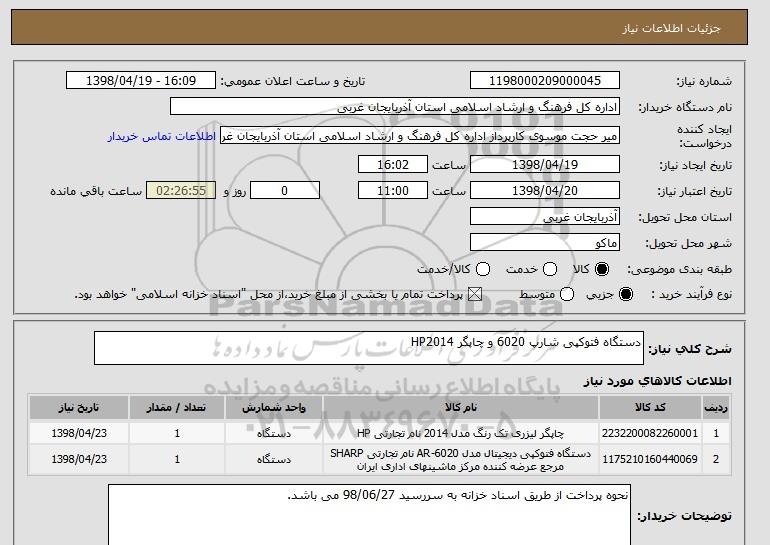The image size is (770, 545).
Task: Click the کد کالا column header
Action: 650,408
